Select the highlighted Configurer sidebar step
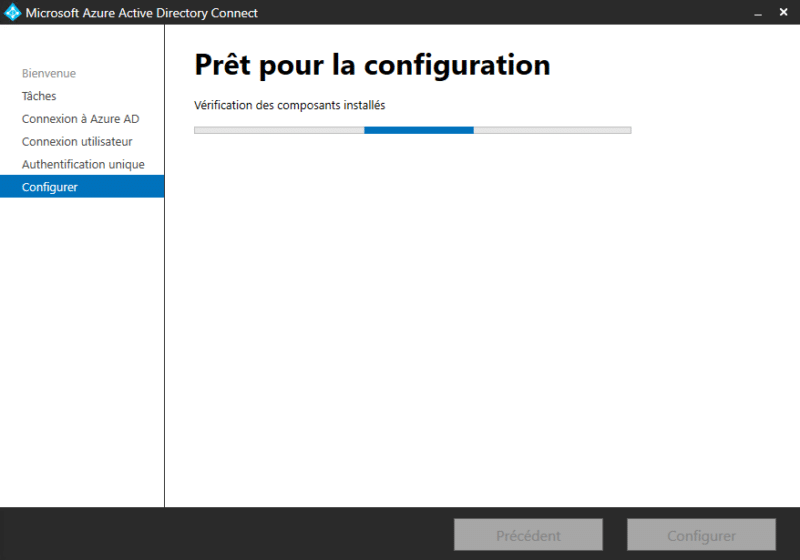Screen dimensions: 800x560 pyautogui.click(x=82, y=187)
